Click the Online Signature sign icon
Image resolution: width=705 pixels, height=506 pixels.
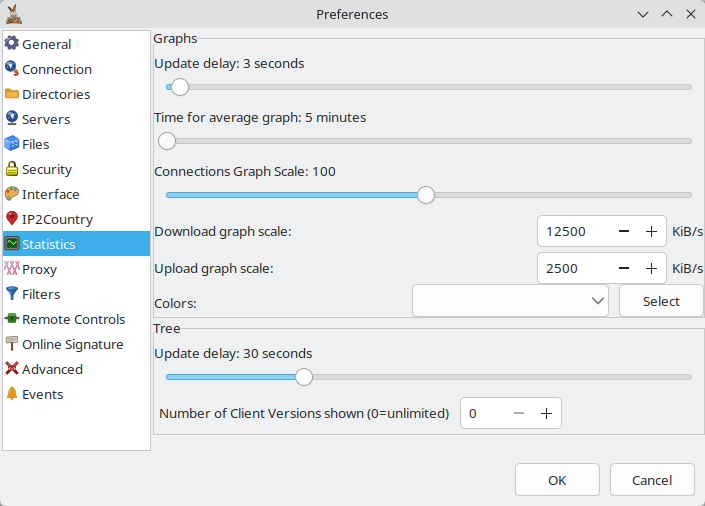pos(12,344)
